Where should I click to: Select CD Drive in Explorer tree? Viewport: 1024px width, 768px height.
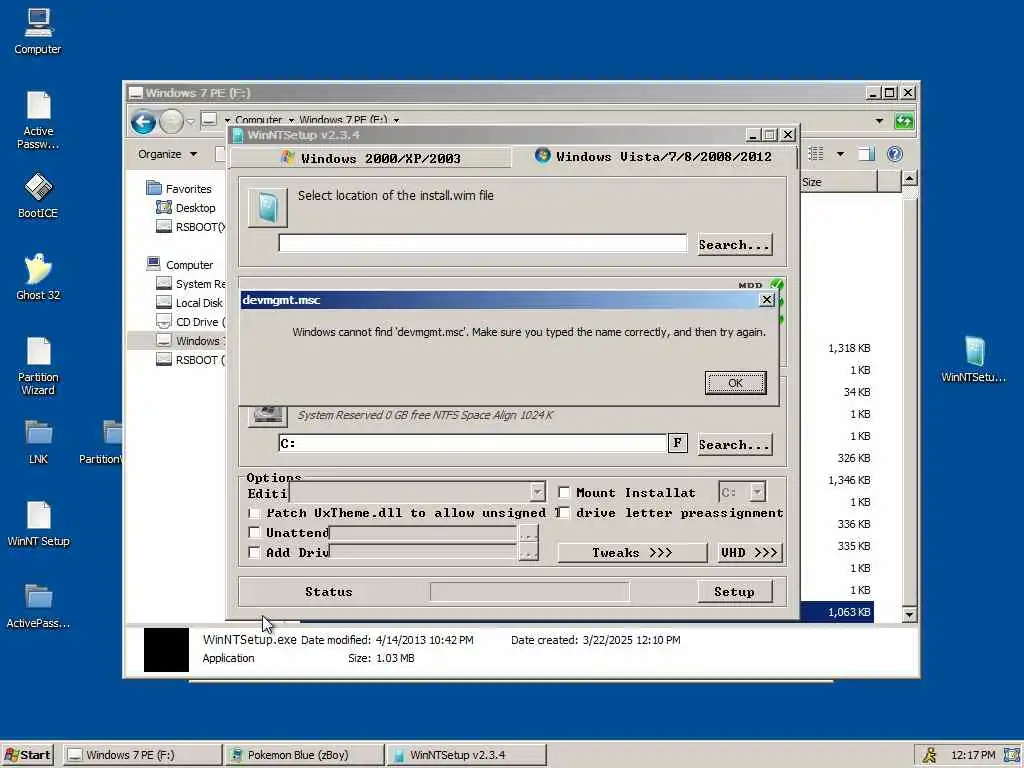click(191, 322)
